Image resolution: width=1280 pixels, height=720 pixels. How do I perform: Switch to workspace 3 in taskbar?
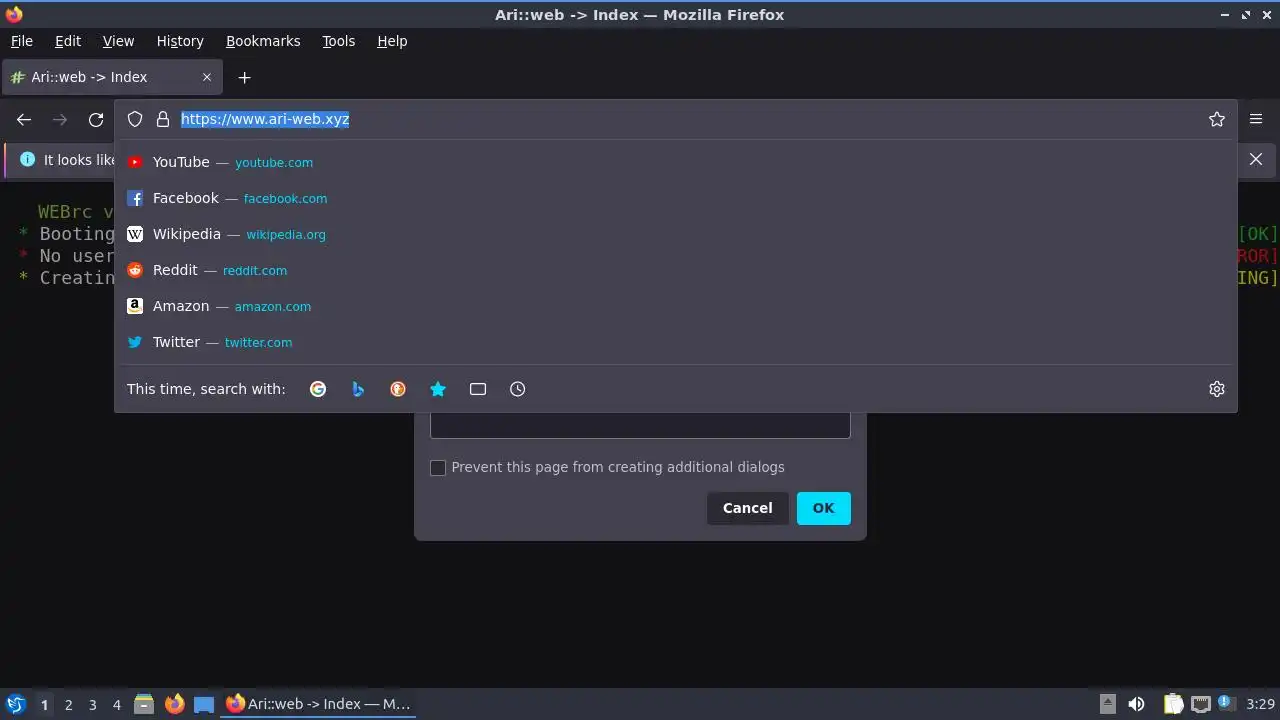pos(92,704)
